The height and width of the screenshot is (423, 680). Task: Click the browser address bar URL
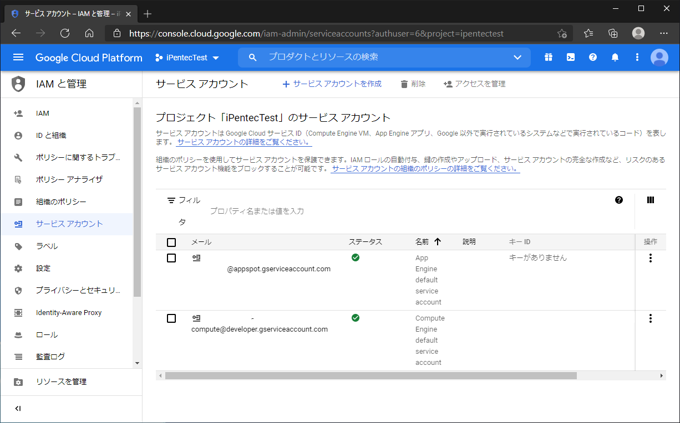point(316,33)
